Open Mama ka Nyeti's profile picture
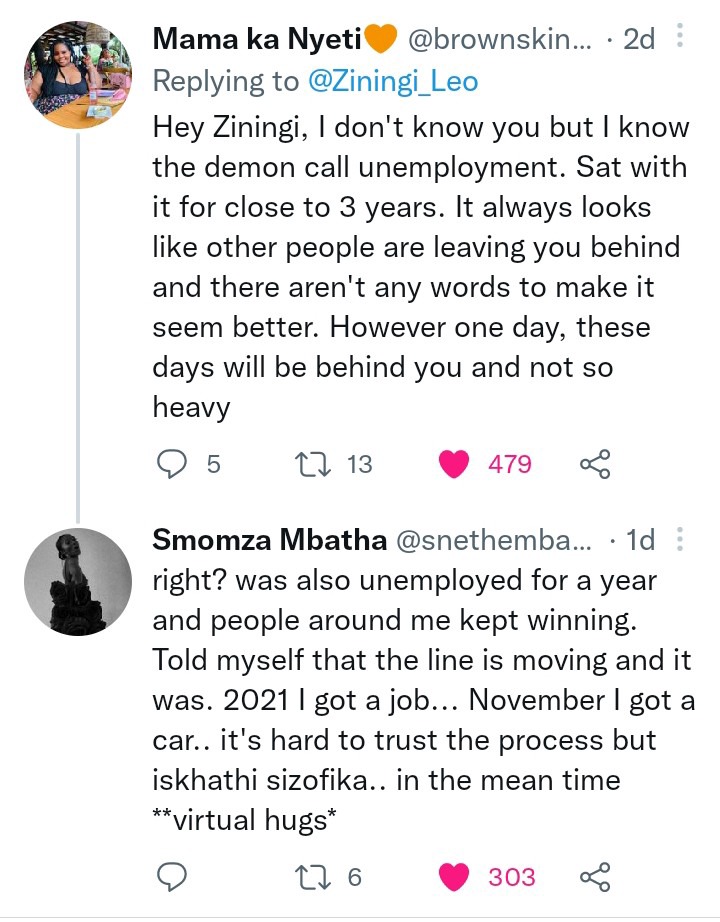 [x=78, y=75]
